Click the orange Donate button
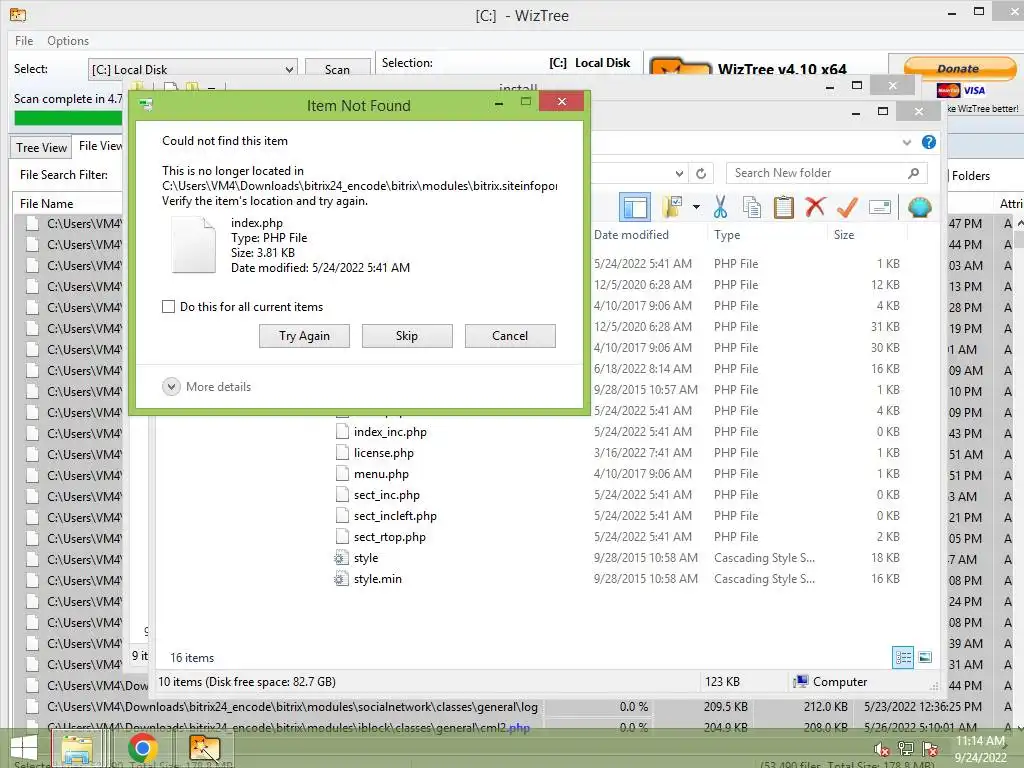 [x=959, y=69]
